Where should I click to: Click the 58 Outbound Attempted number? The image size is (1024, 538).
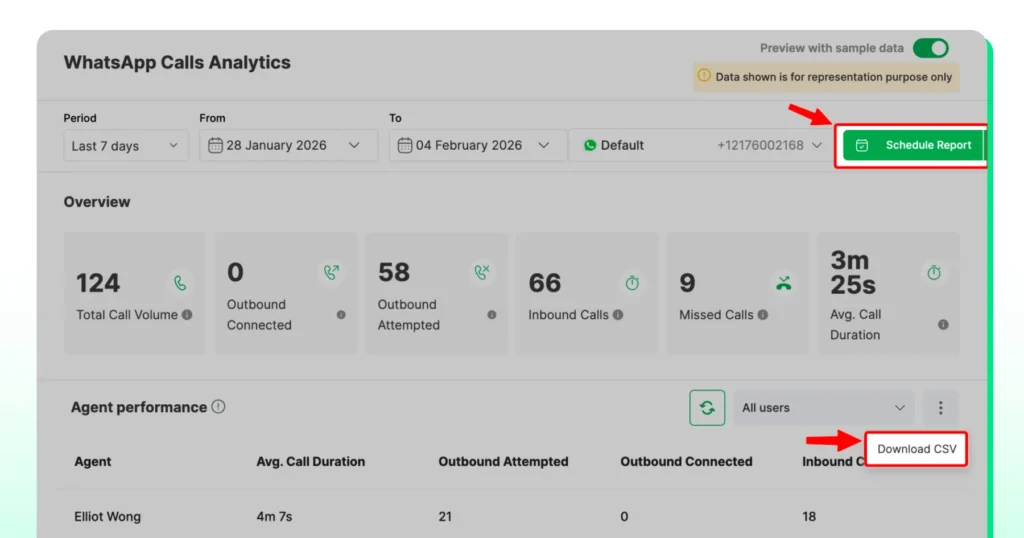pos(394,272)
